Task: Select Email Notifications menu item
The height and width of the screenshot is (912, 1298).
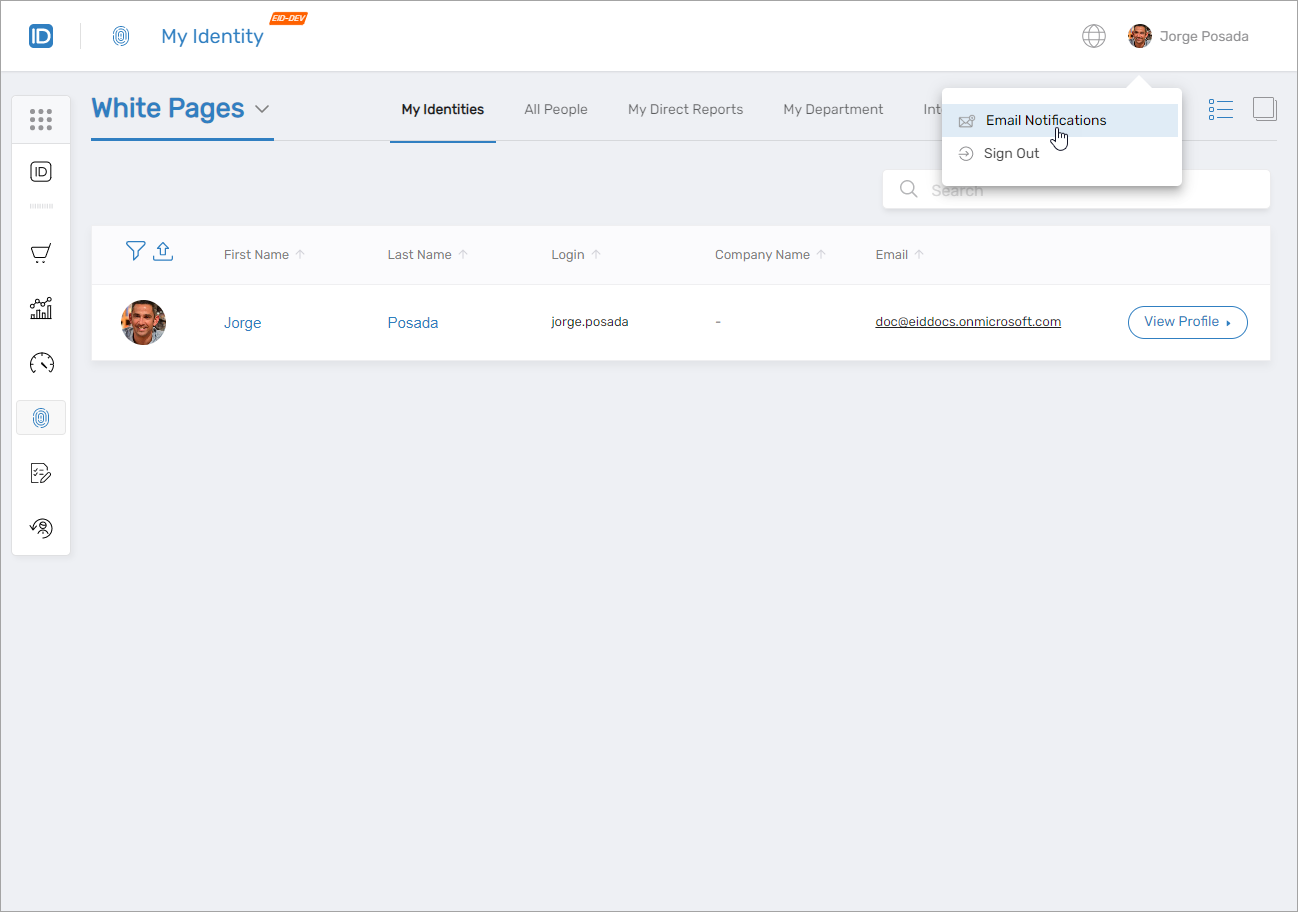Action: (1045, 121)
